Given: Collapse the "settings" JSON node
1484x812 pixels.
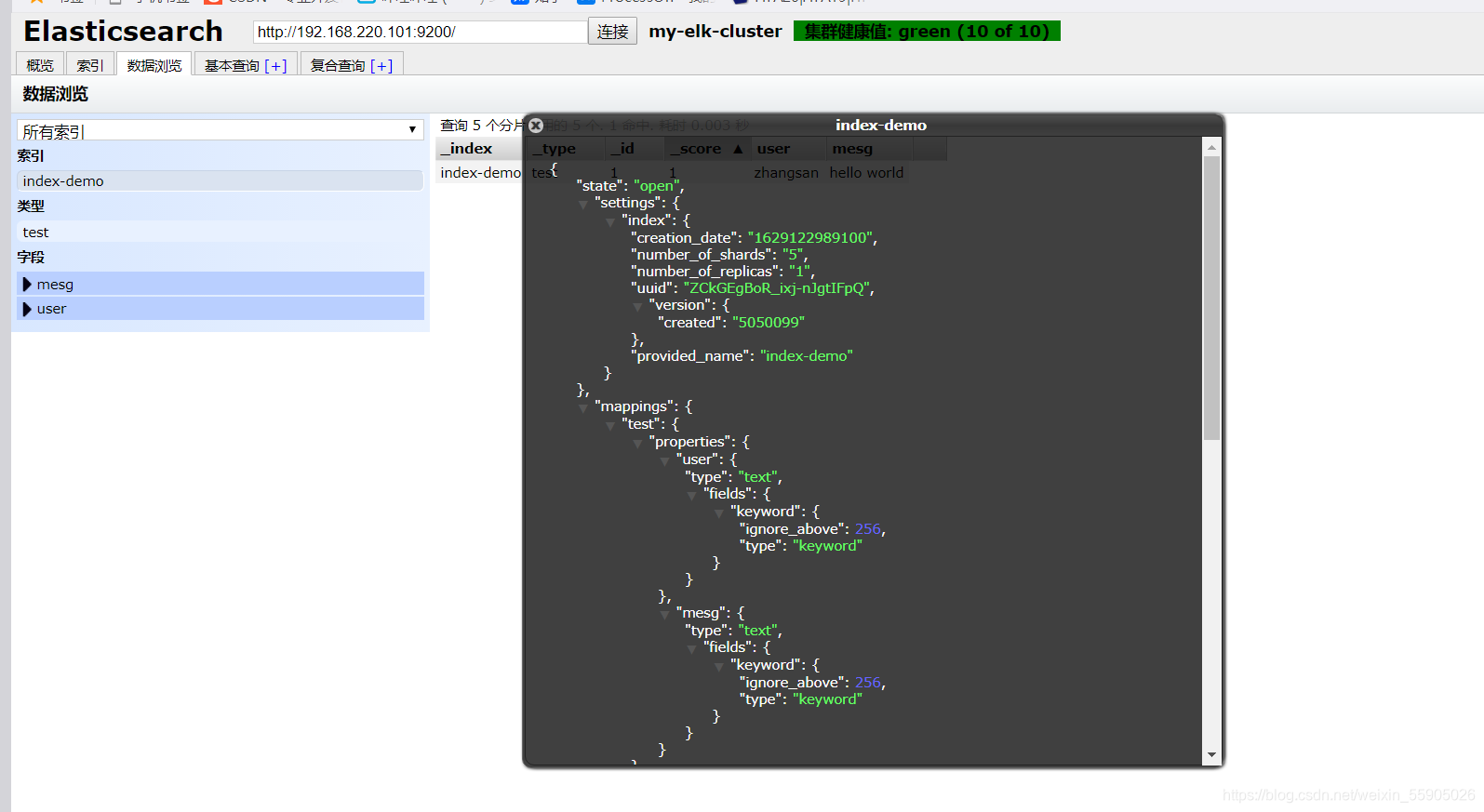Looking at the screenshot, I should tap(583, 204).
